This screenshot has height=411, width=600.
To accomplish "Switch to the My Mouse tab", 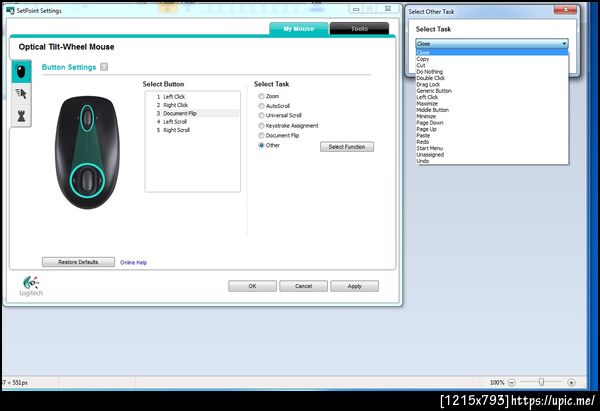I will coord(299,28).
